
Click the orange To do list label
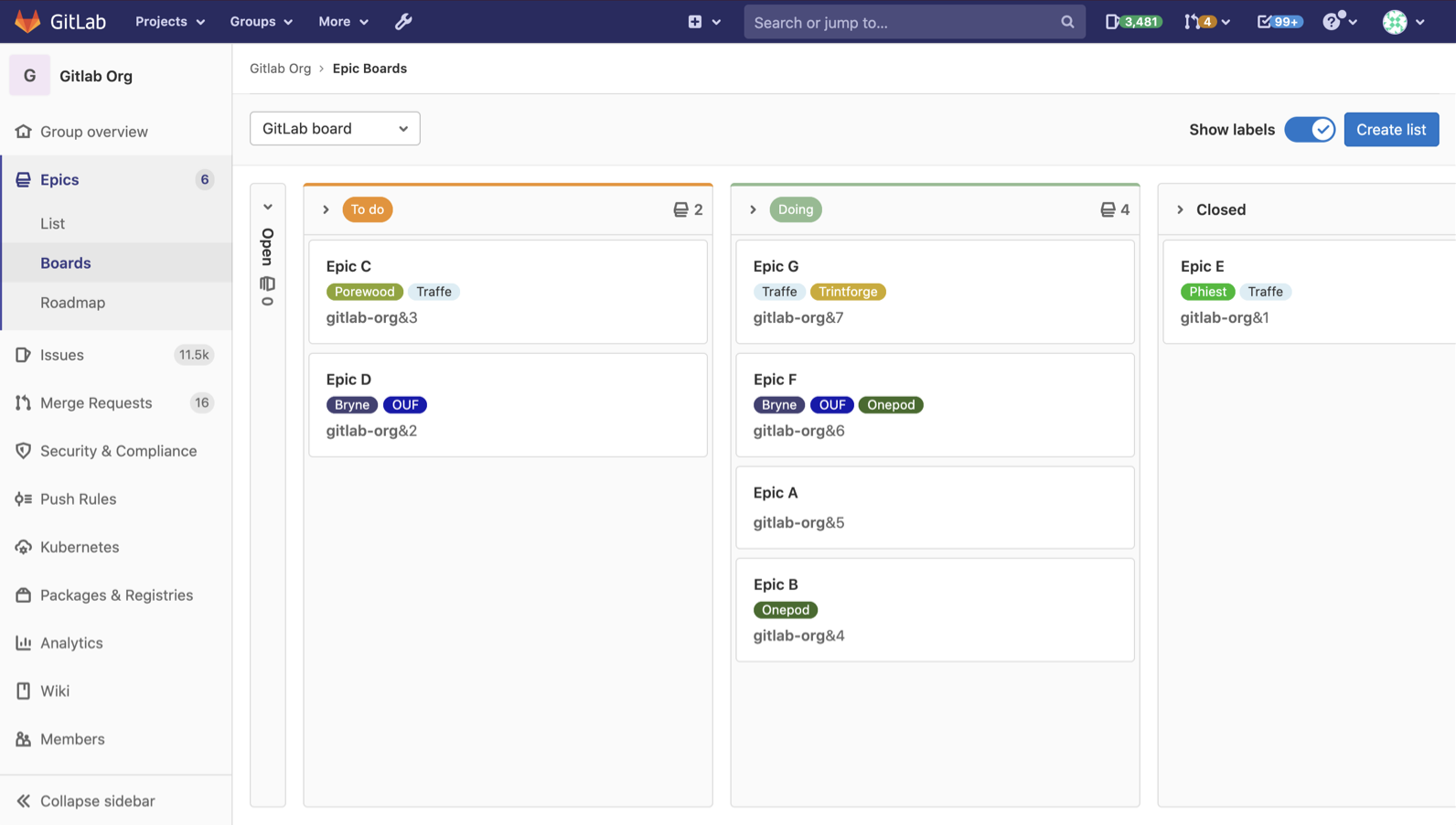(x=368, y=209)
